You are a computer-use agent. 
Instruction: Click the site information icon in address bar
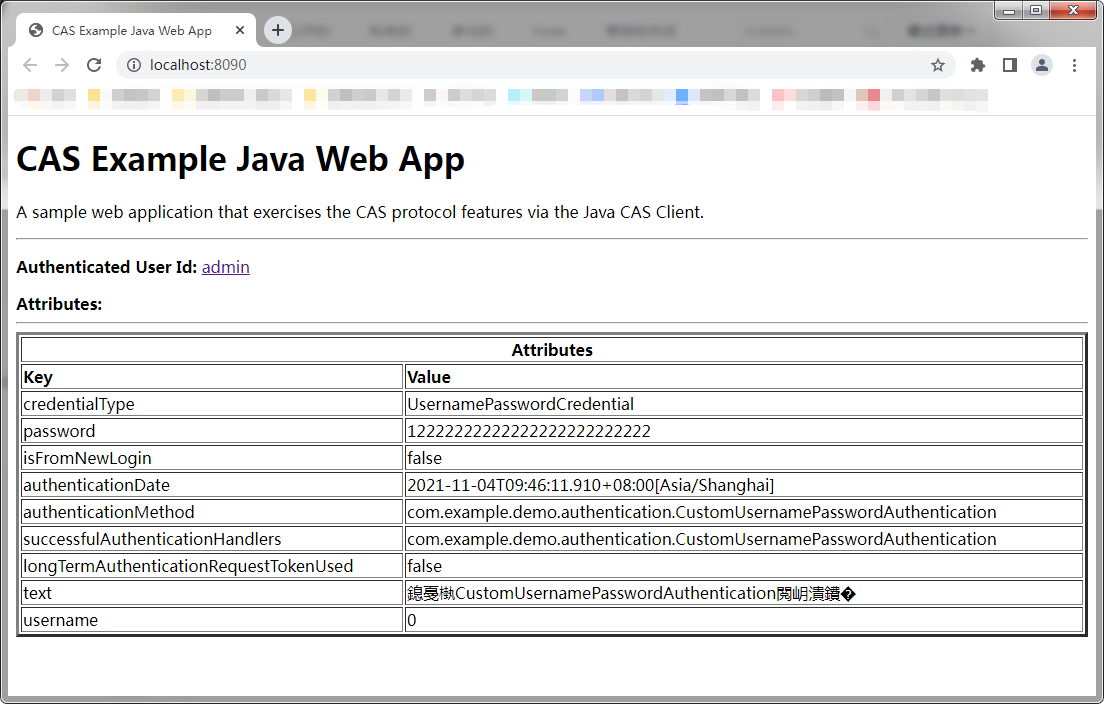click(134, 64)
